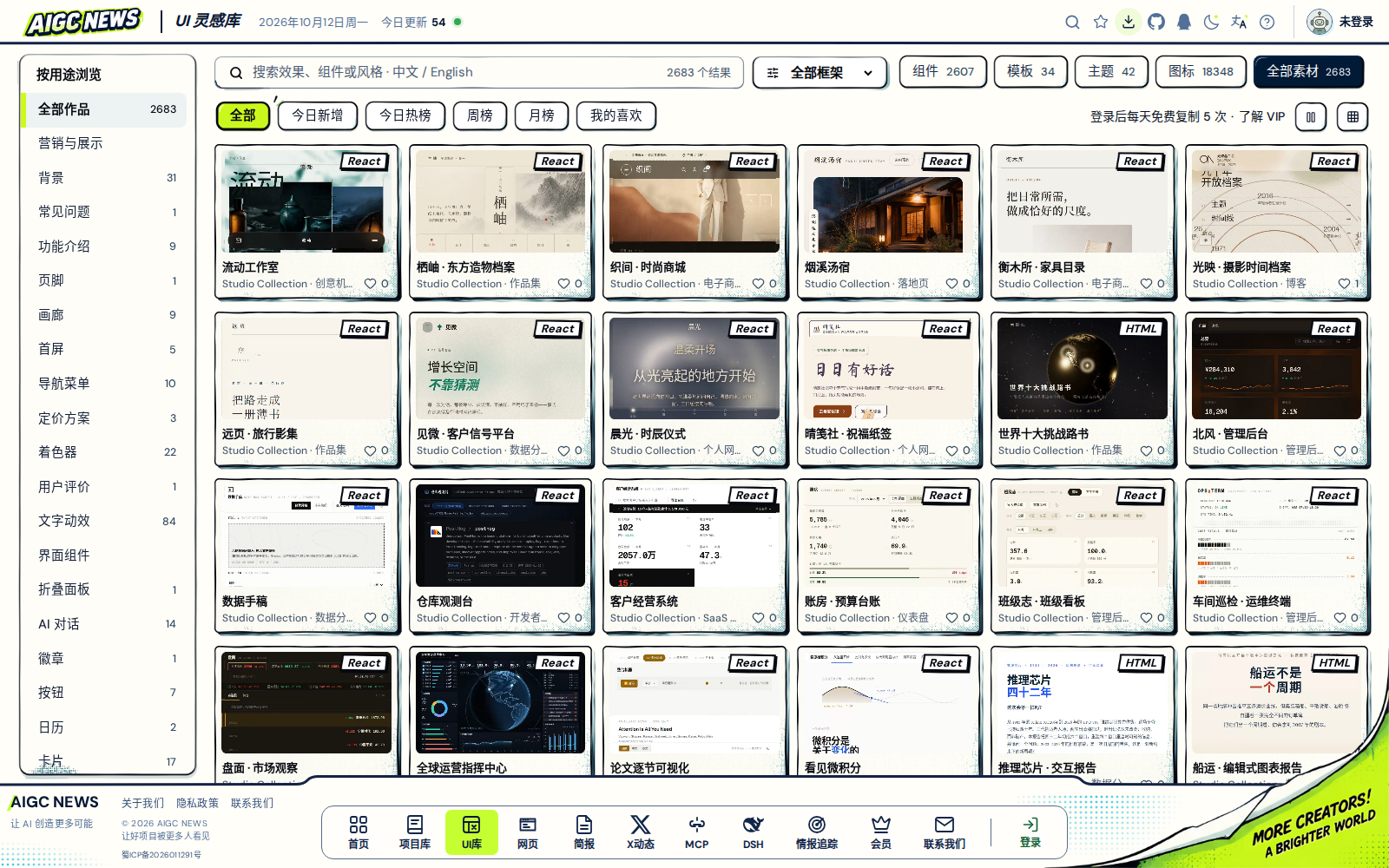Select the 月榜 filter tab
This screenshot has height=868, width=1389.
[542, 115]
